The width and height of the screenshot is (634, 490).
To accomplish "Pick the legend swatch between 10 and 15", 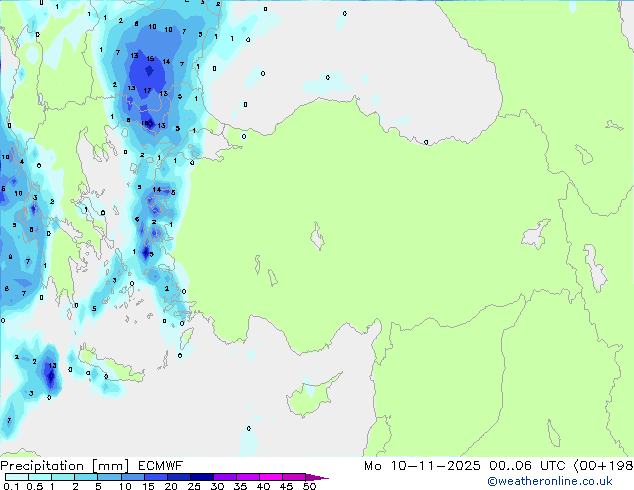I will [x=132, y=477].
